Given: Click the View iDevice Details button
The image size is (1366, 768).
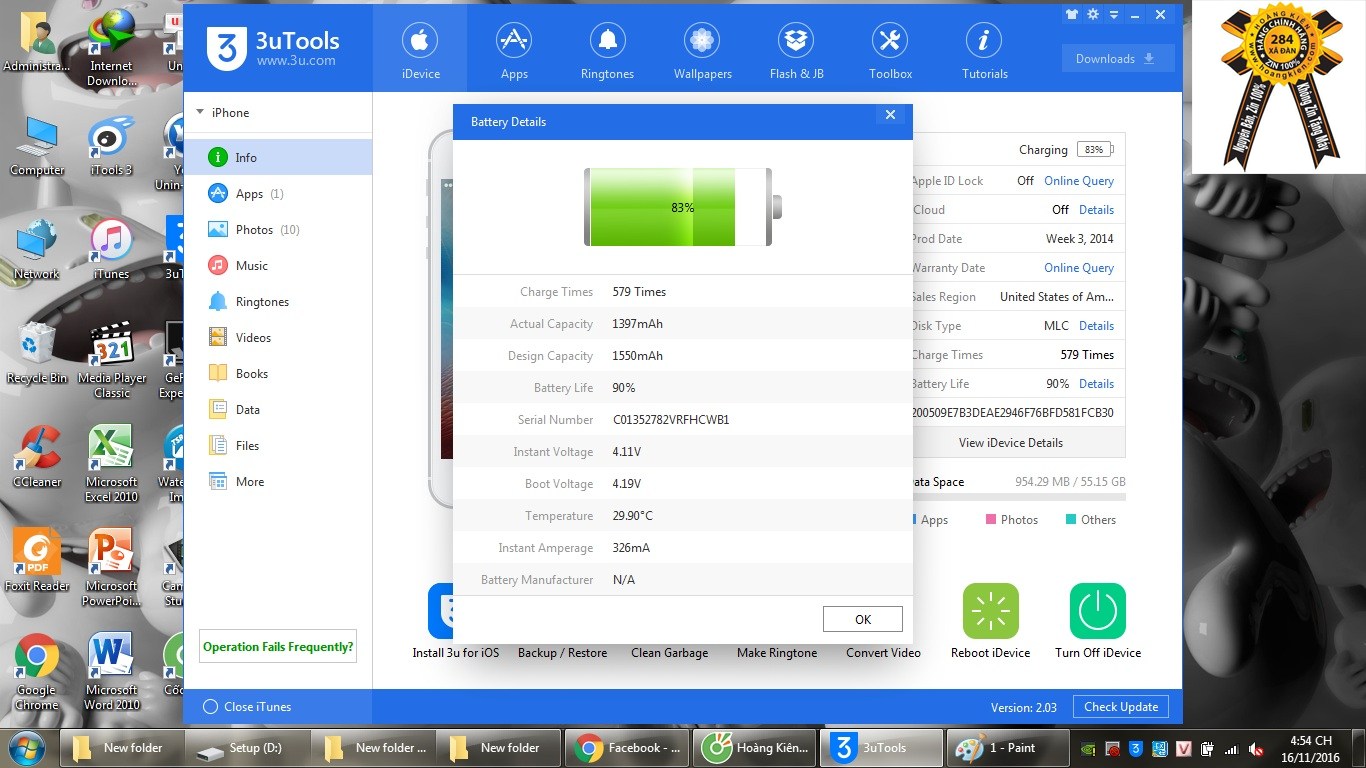Looking at the screenshot, I should 1010,443.
